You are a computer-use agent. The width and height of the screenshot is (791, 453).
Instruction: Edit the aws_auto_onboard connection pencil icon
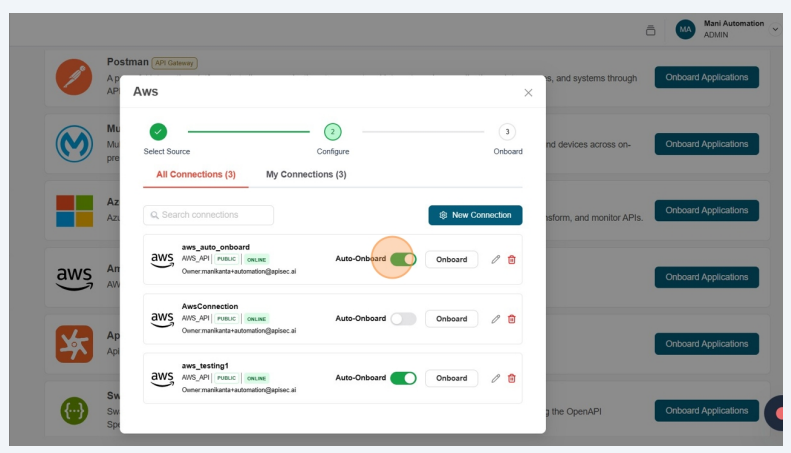[495, 259]
